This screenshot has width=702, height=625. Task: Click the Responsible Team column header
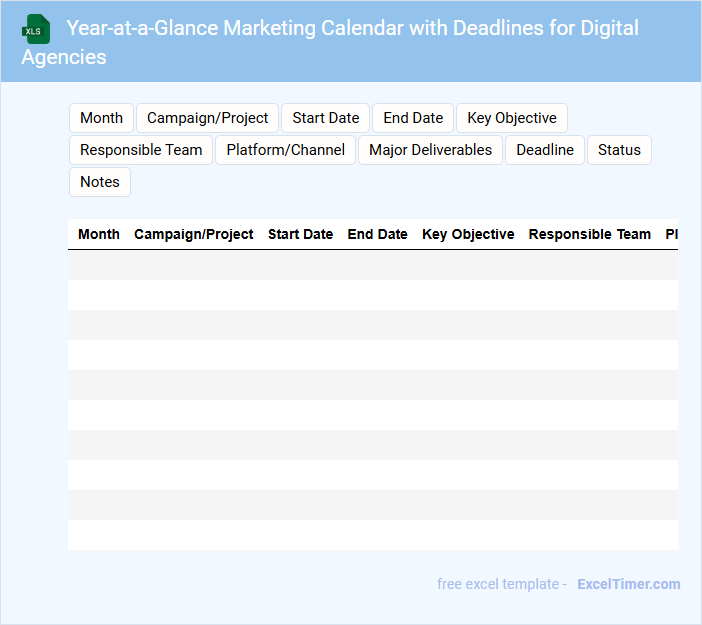pos(590,234)
